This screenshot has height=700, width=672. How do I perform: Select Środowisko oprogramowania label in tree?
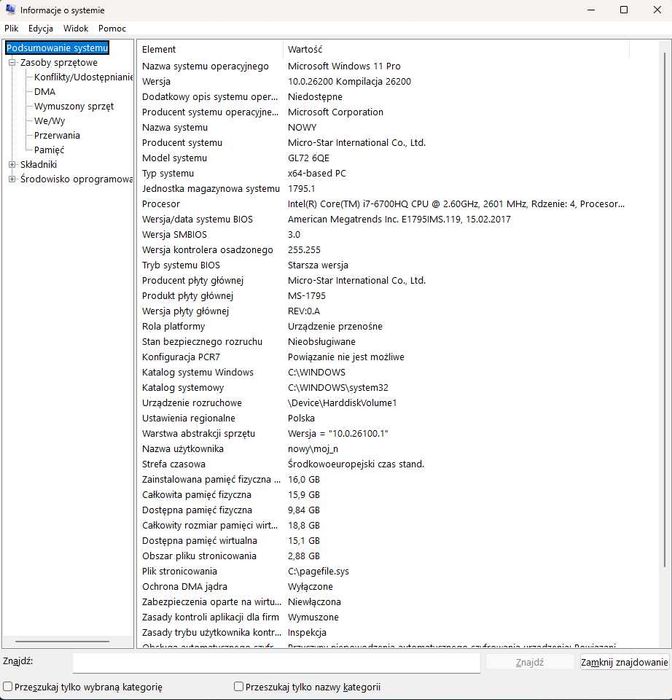[x=76, y=179]
